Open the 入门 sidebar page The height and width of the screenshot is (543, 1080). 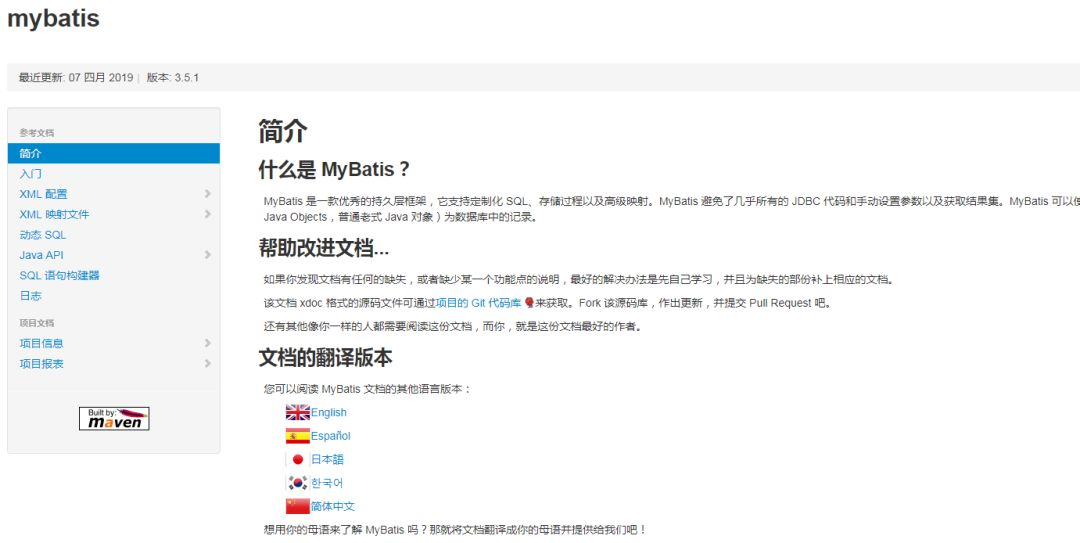point(30,174)
